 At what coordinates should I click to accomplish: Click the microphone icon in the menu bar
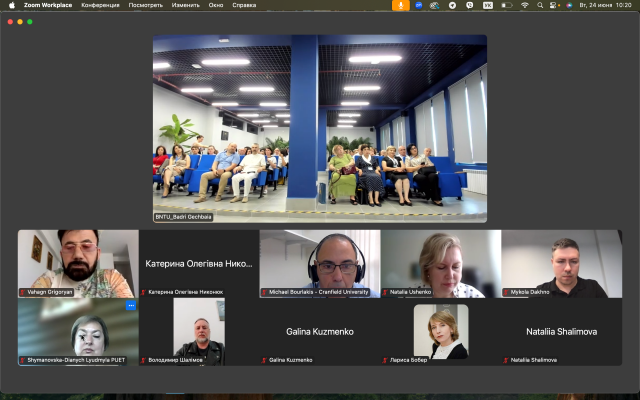click(x=400, y=5)
